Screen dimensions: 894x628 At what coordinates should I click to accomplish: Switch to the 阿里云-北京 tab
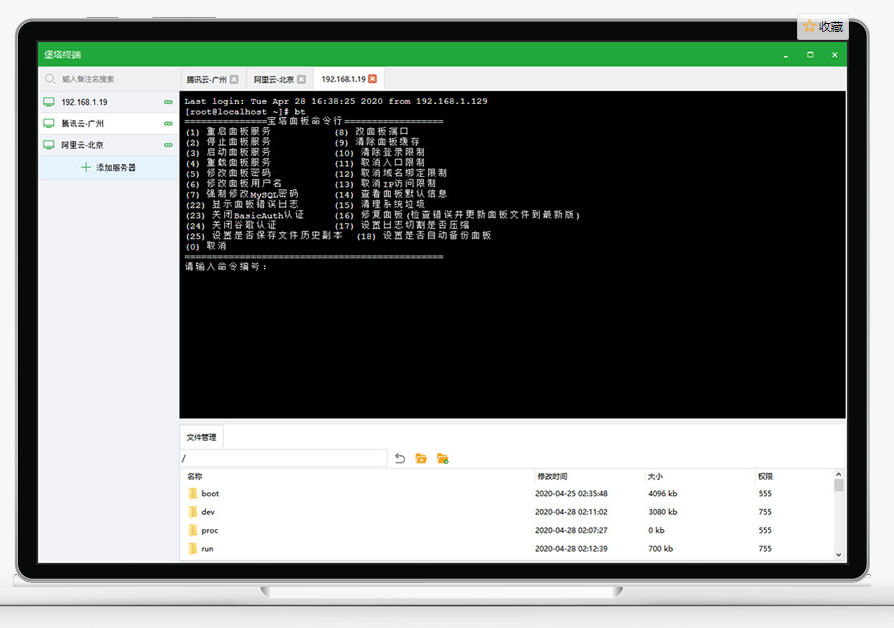(274, 79)
